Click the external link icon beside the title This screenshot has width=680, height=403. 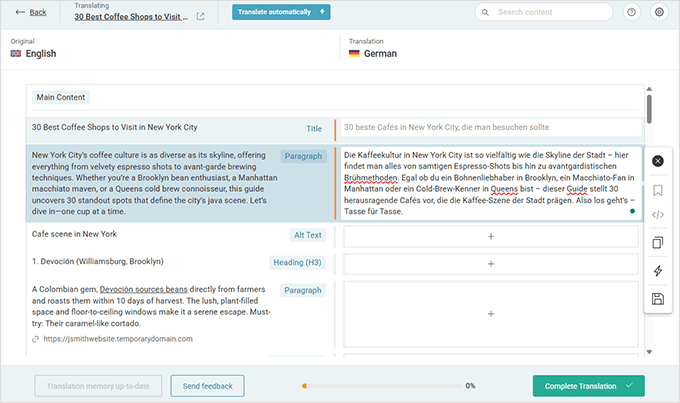click(x=200, y=17)
